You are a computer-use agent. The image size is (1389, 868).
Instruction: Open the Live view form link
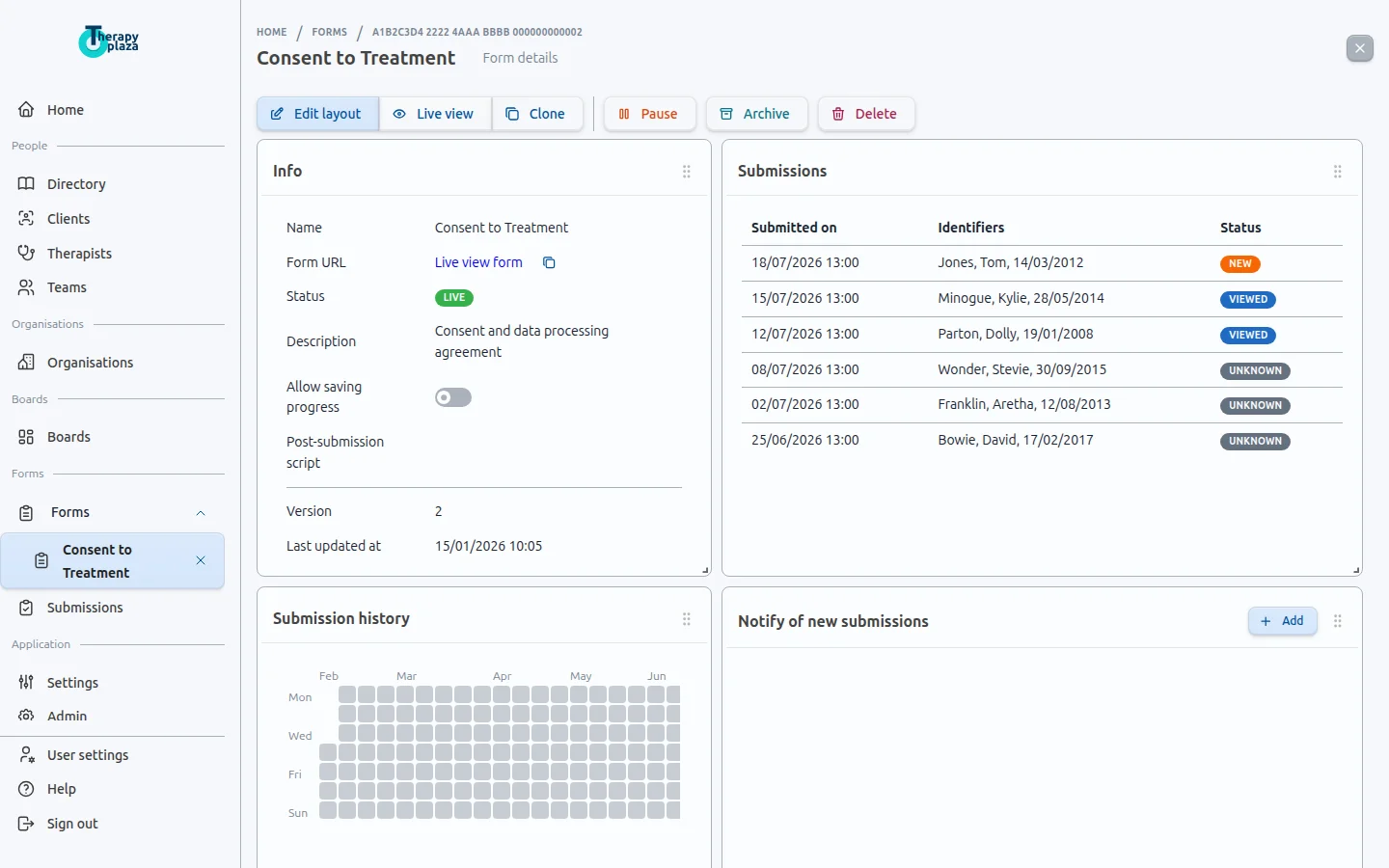click(x=478, y=262)
